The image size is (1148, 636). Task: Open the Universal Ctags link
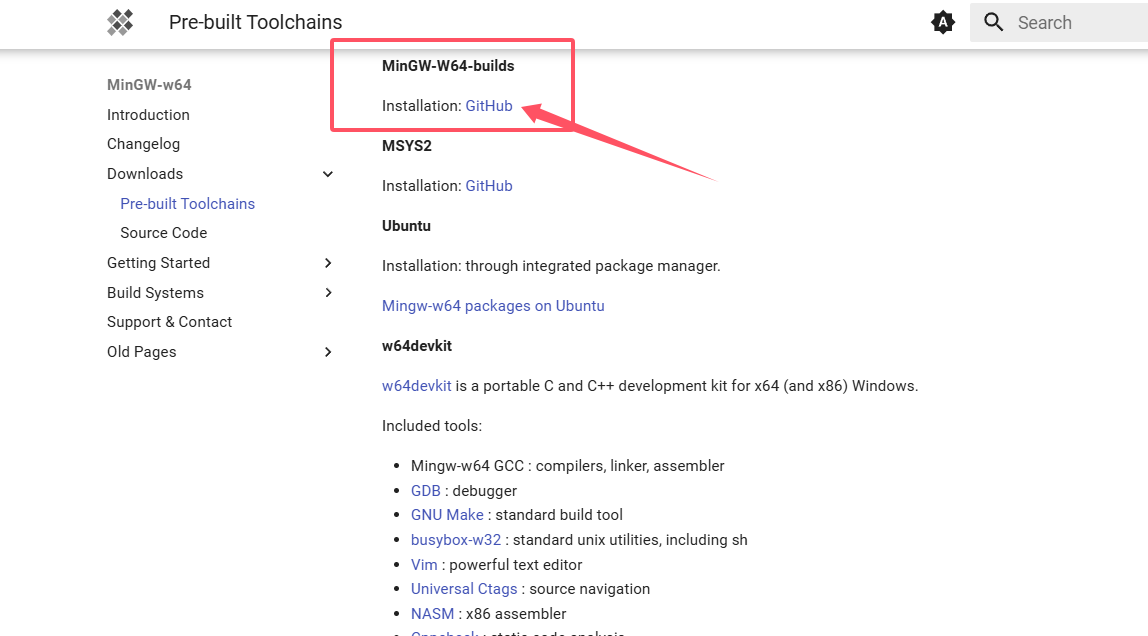click(x=463, y=589)
